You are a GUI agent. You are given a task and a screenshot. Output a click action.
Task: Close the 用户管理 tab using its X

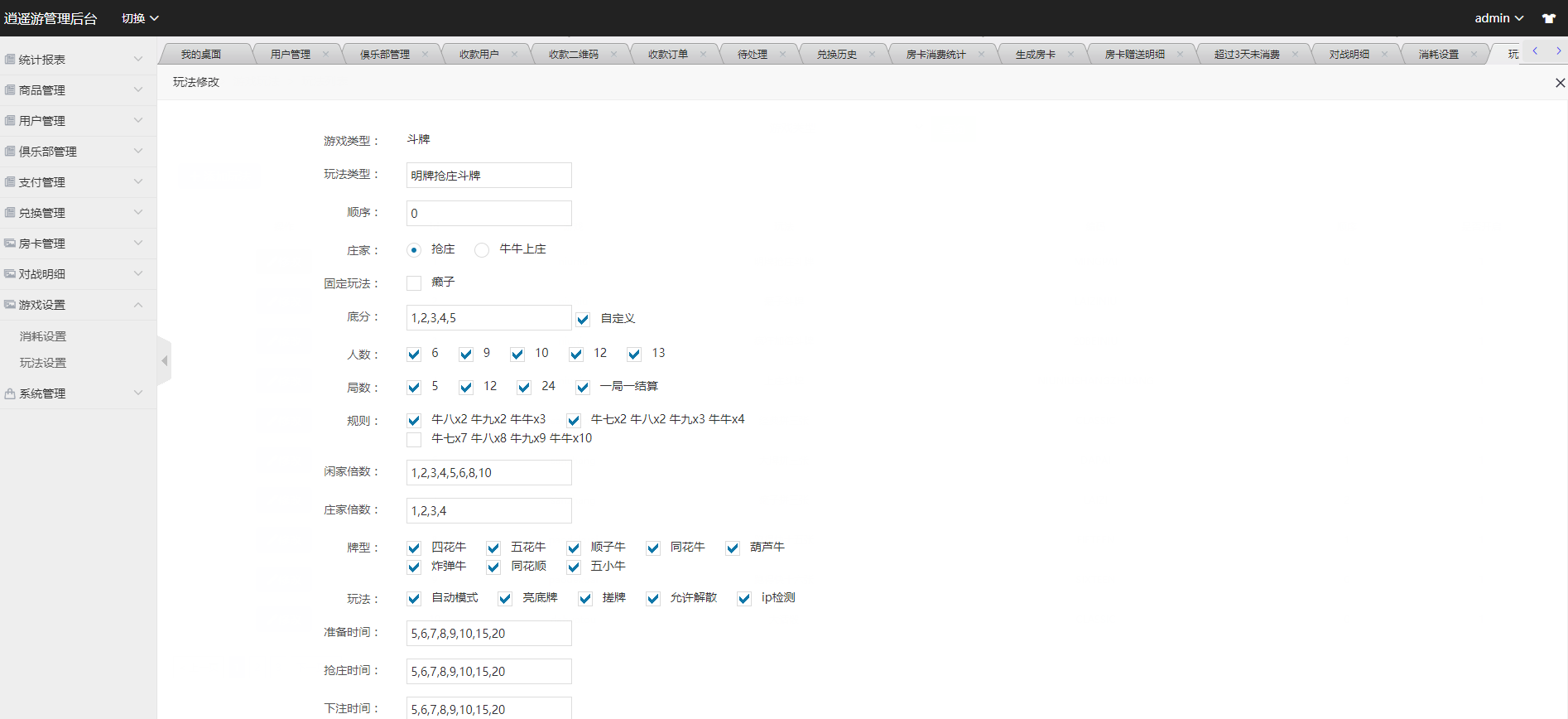point(325,55)
